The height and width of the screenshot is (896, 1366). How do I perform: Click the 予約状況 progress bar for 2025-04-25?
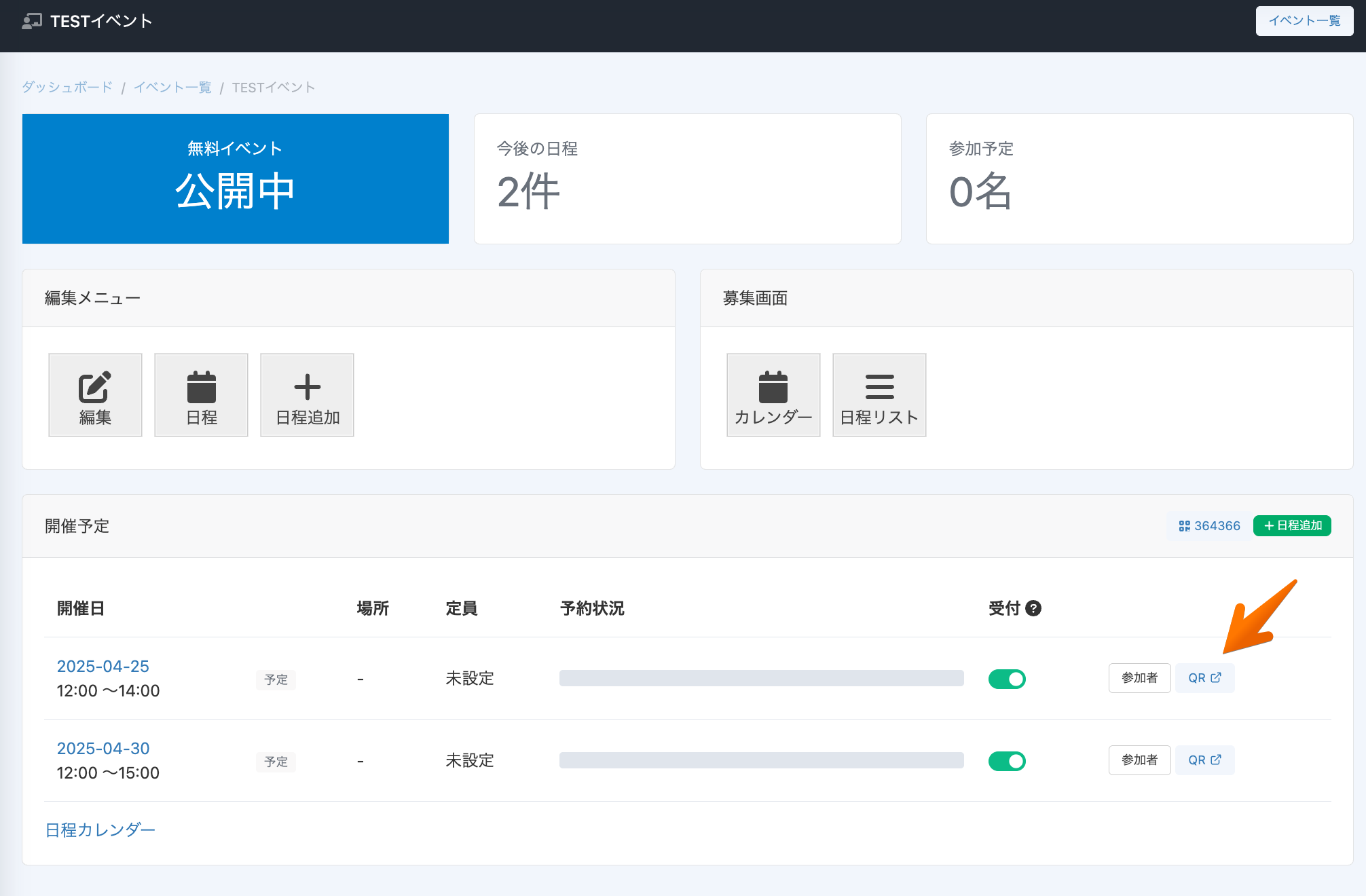coord(761,678)
